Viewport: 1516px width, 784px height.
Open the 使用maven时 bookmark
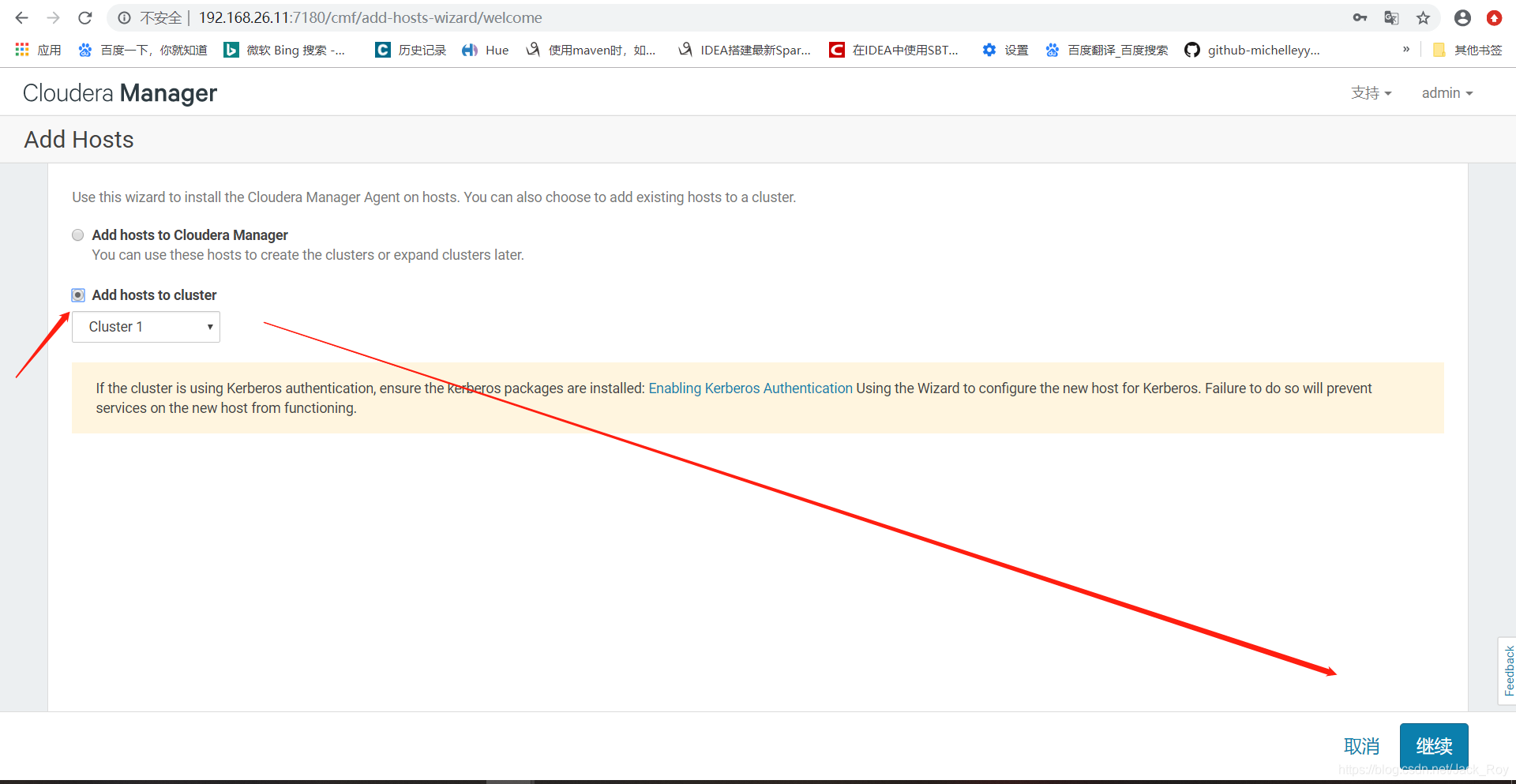click(591, 50)
